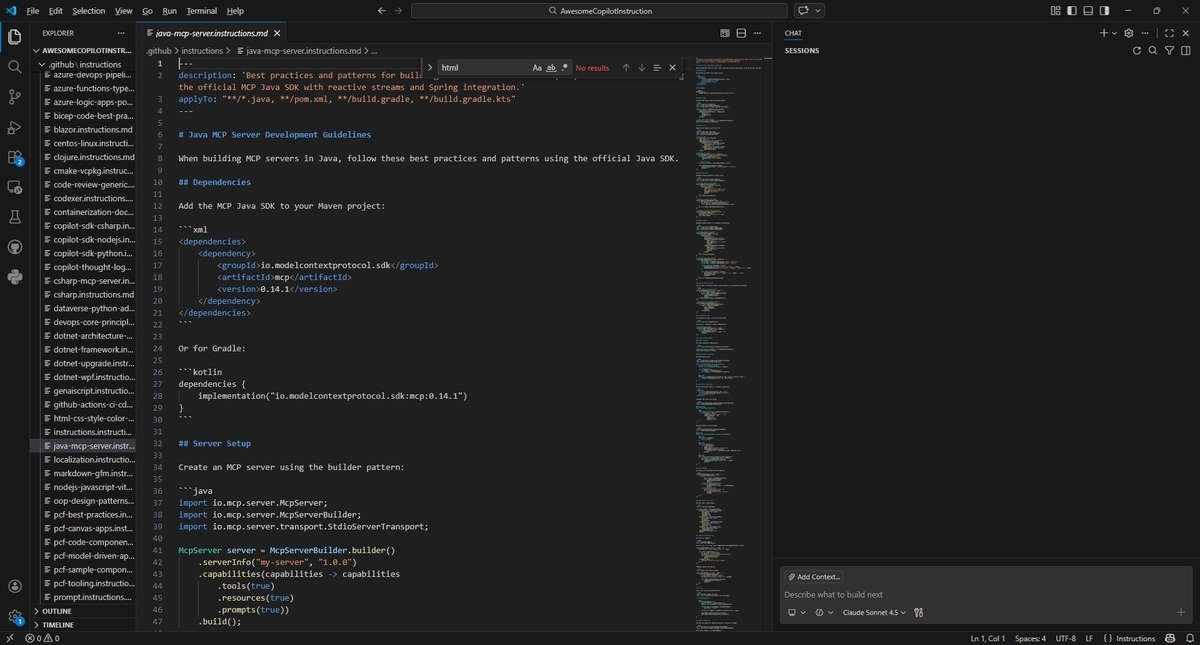
Task: Click the Add Context button
Action: pos(815,577)
